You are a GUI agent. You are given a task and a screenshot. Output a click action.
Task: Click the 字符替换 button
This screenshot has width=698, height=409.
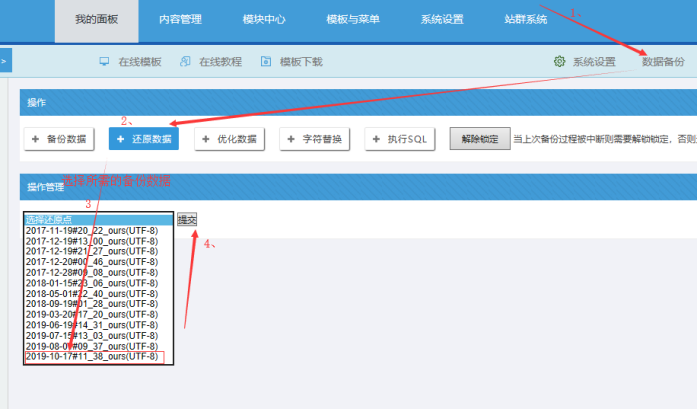314,139
